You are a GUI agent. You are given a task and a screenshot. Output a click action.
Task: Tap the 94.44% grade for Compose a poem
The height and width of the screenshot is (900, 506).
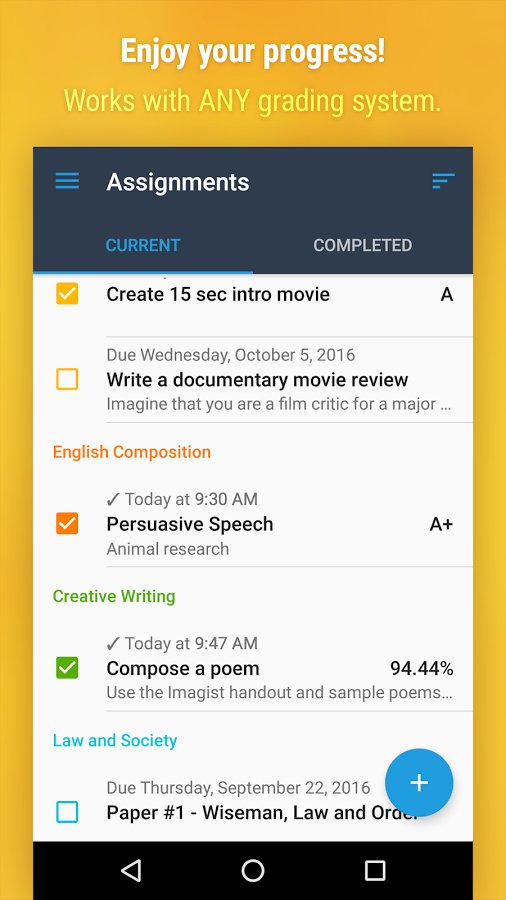click(422, 668)
